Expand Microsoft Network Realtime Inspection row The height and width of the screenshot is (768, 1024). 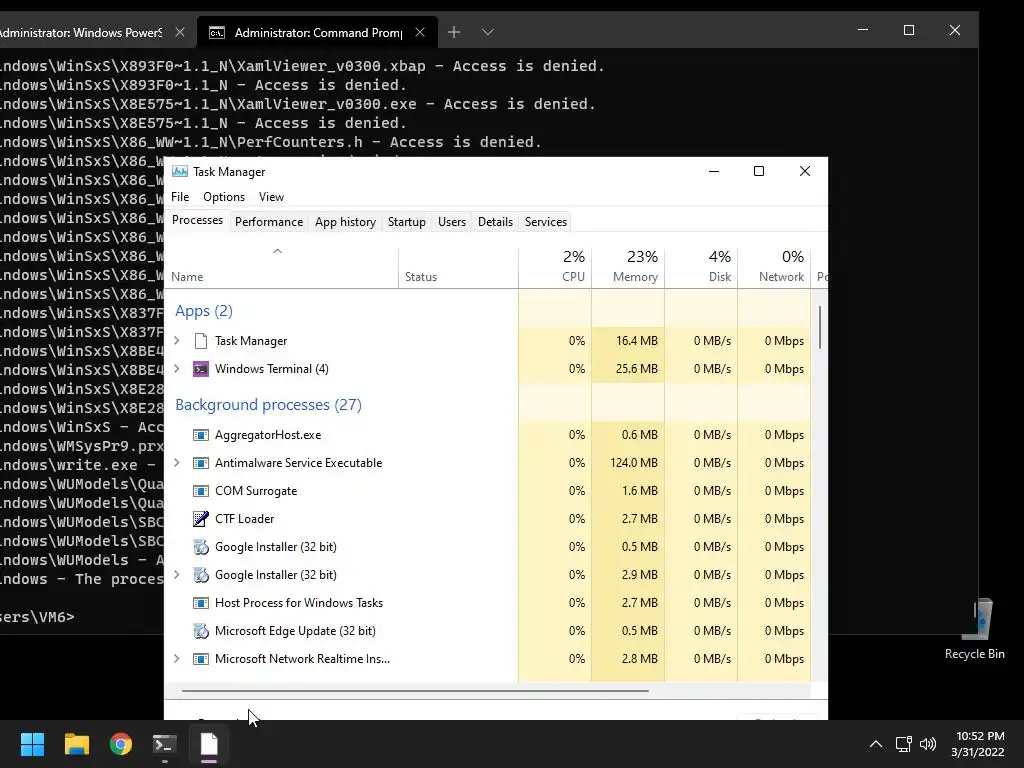[176, 659]
